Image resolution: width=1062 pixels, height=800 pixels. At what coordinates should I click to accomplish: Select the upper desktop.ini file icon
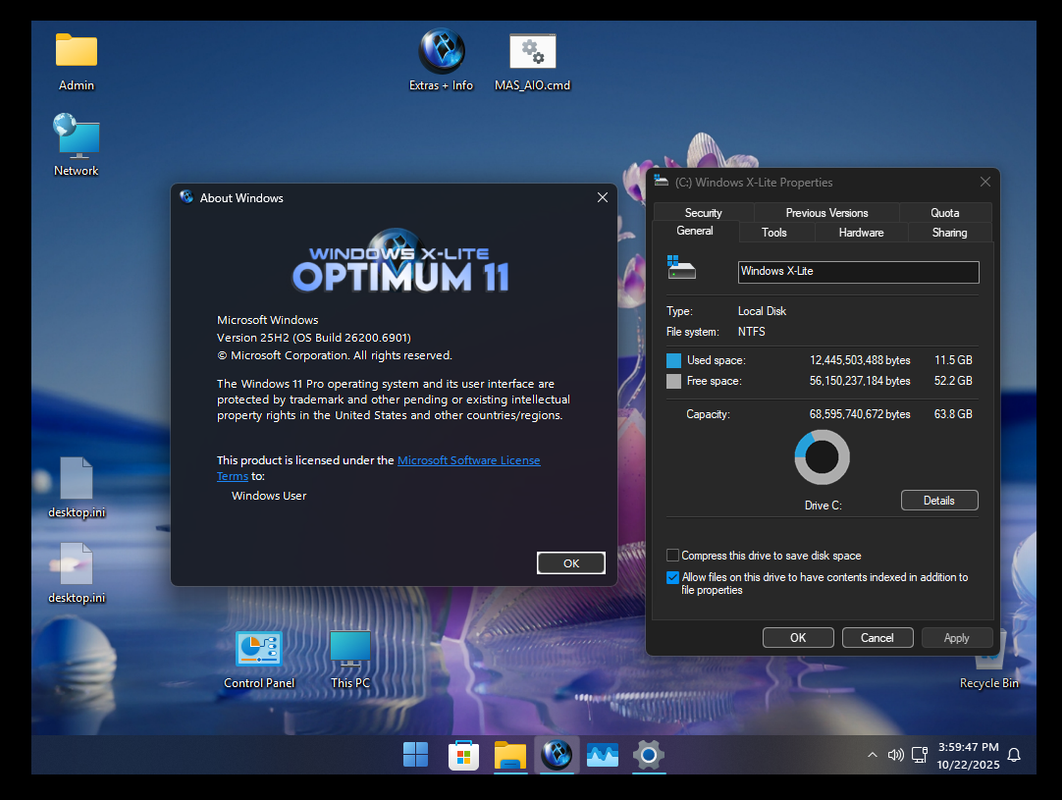[76, 488]
